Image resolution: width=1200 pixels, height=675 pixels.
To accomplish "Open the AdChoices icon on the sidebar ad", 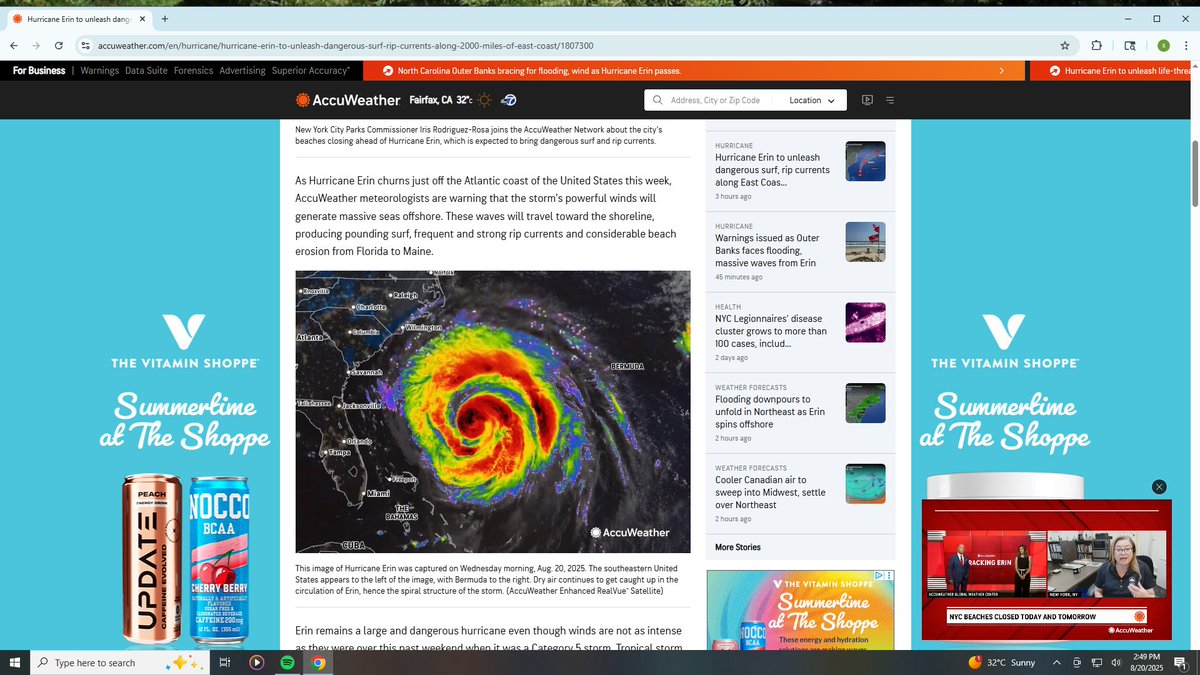I will coord(879,576).
